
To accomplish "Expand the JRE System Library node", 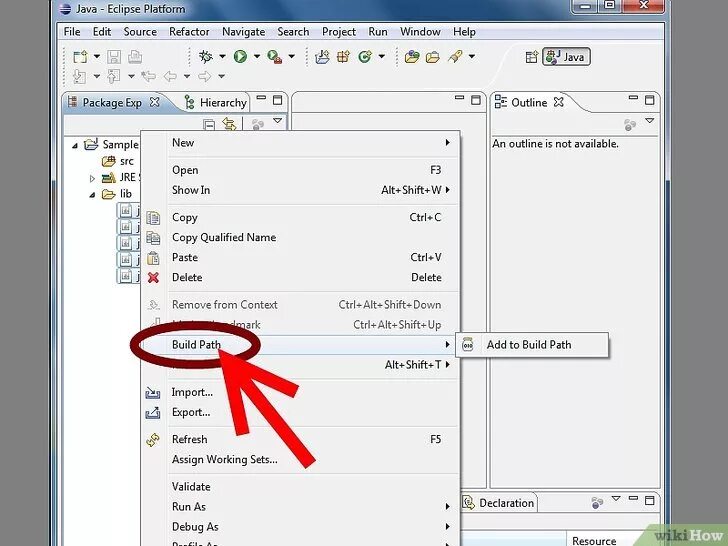I will coord(92,178).
